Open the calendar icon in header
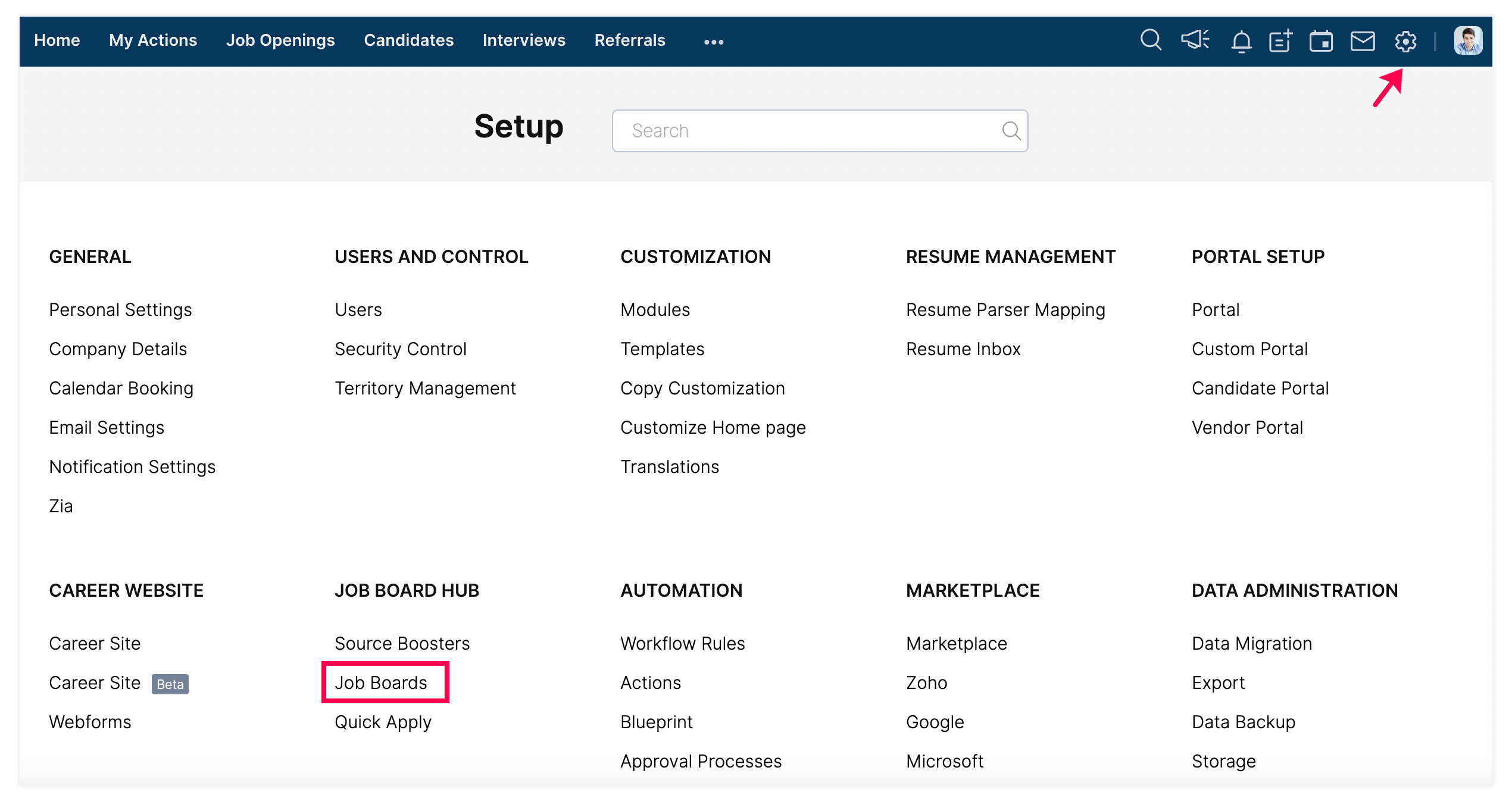 [x=1321, y=41]
